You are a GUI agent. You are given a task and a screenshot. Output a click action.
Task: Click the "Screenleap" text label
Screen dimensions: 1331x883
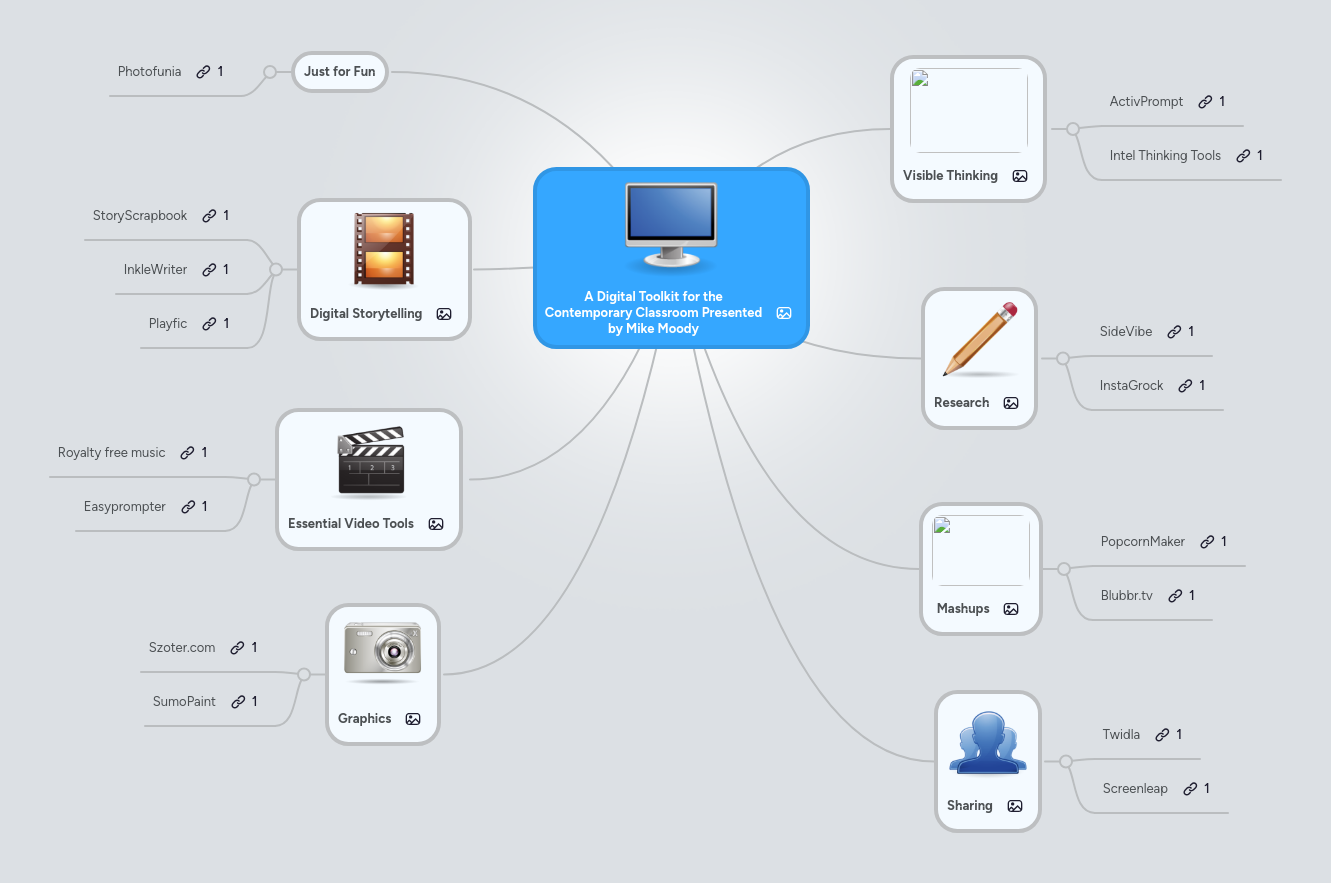[x=1135, y=789]
